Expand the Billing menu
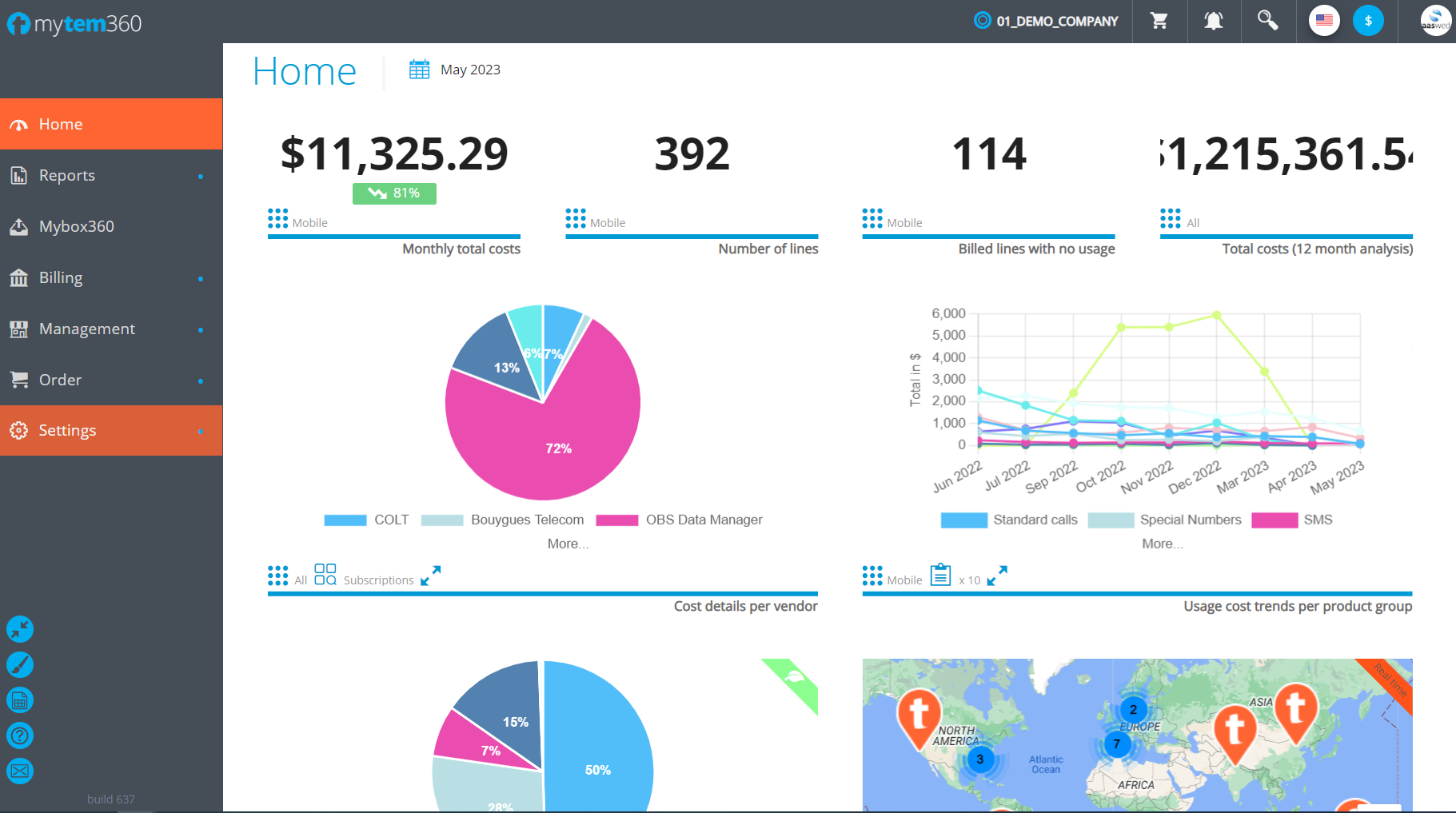 [111, 277]
